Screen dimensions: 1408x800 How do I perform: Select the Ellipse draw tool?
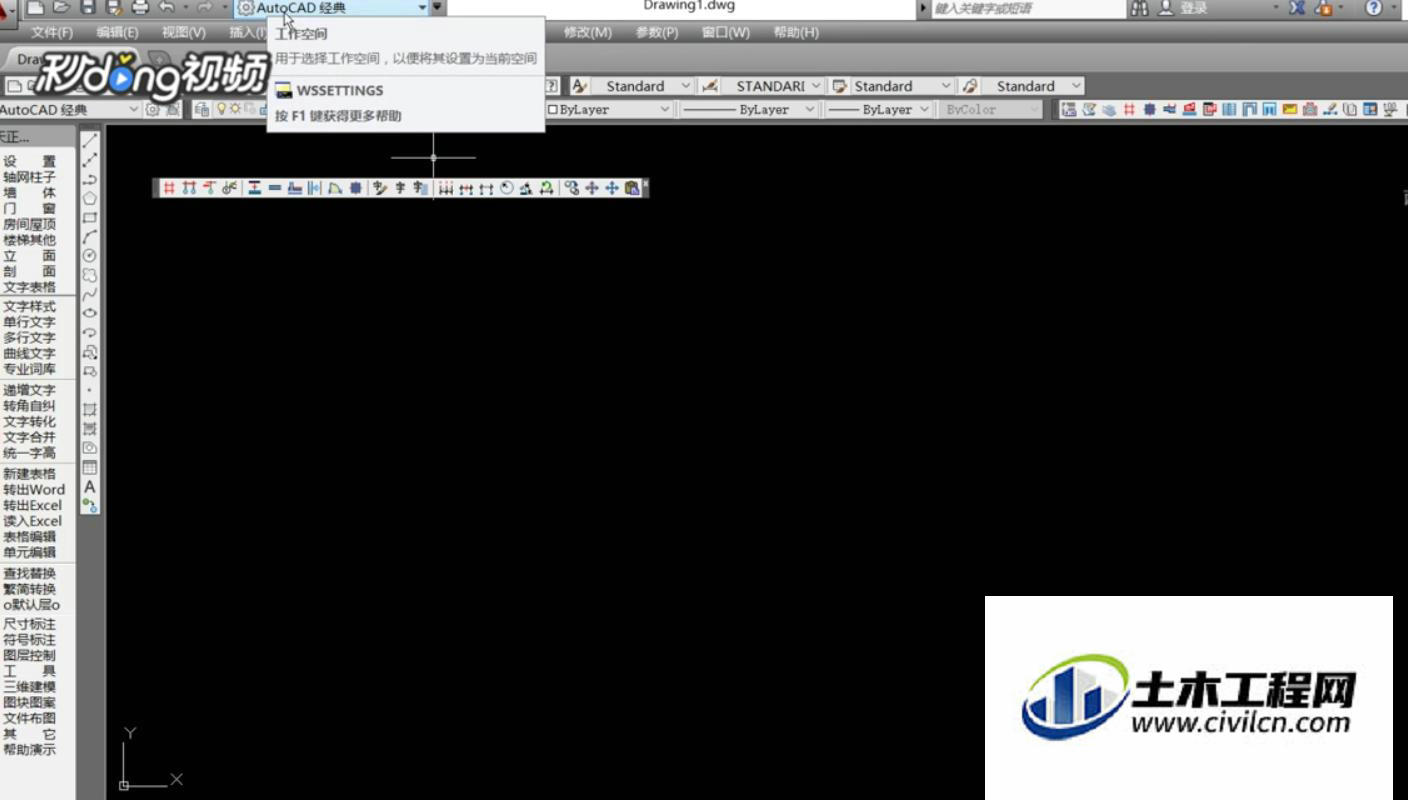90,313
